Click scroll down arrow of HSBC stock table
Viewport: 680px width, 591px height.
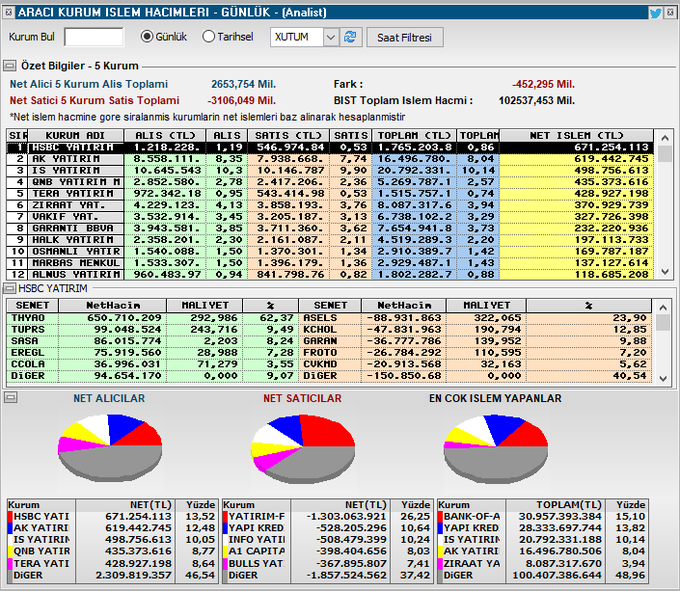coord(663,379)
